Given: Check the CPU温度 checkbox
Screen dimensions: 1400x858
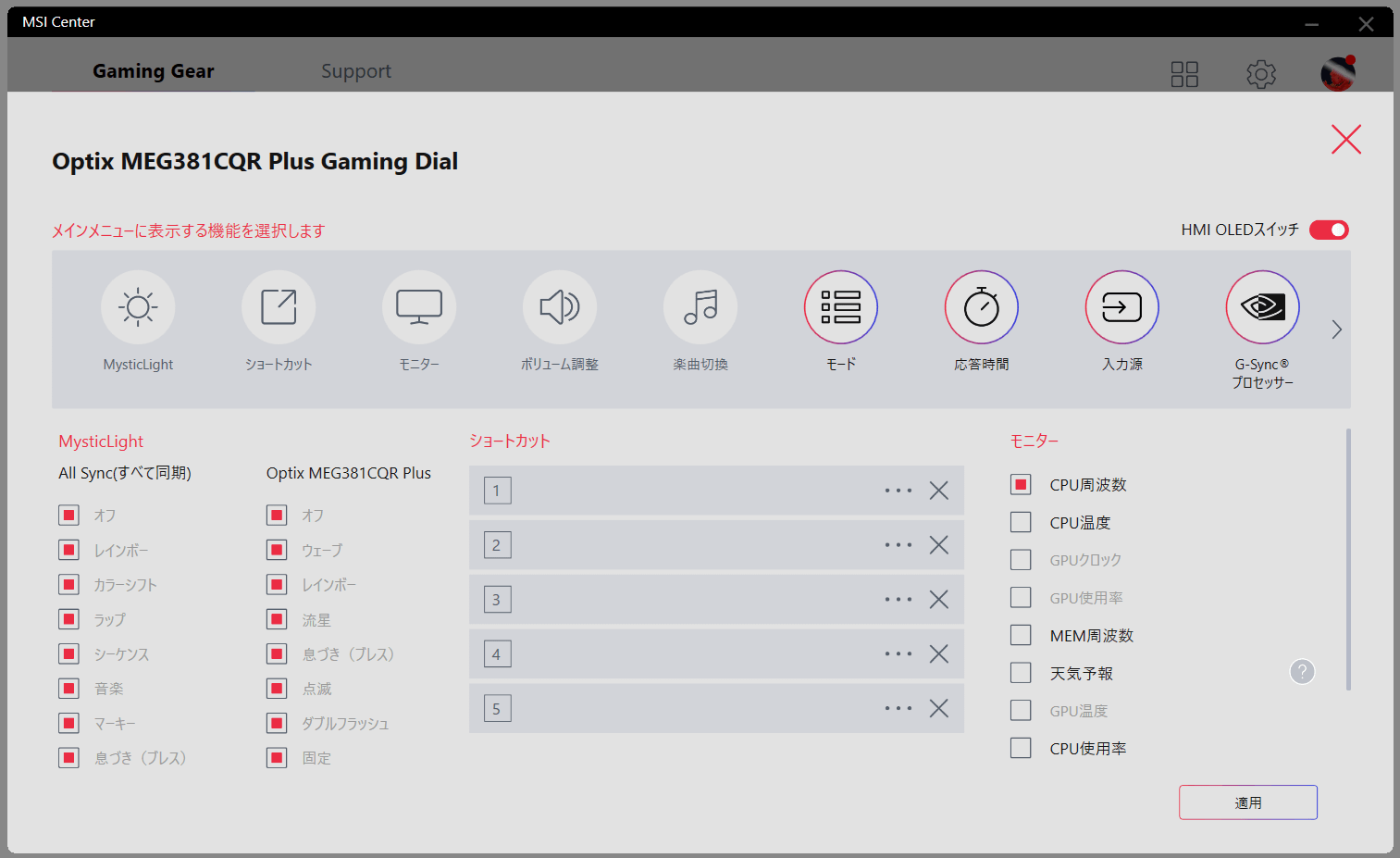Looking at the screenshot, I should click(x=1021, y=522).
